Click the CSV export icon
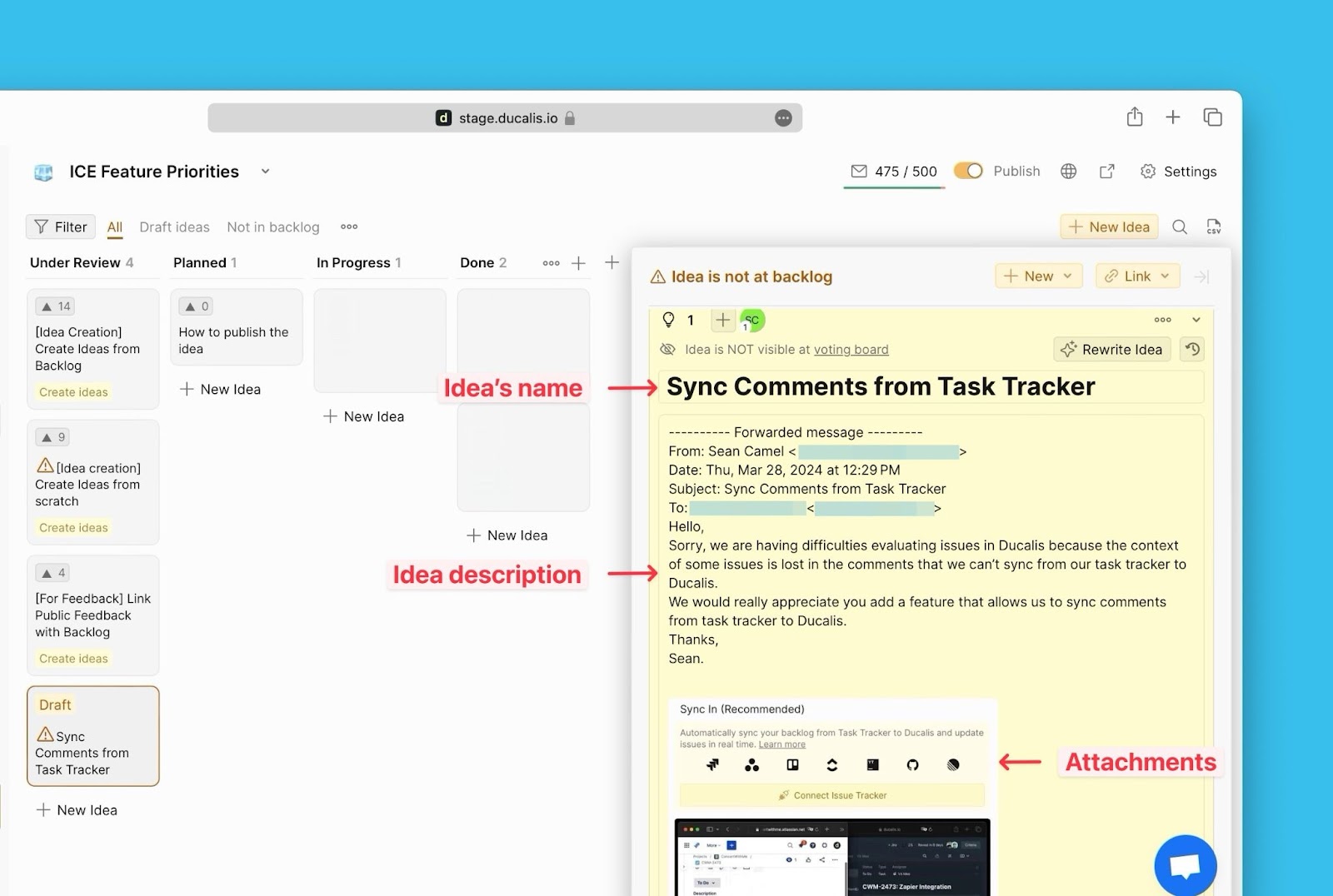The width and height of the screenshot is (1333, 896). (x=1214, y=226)
